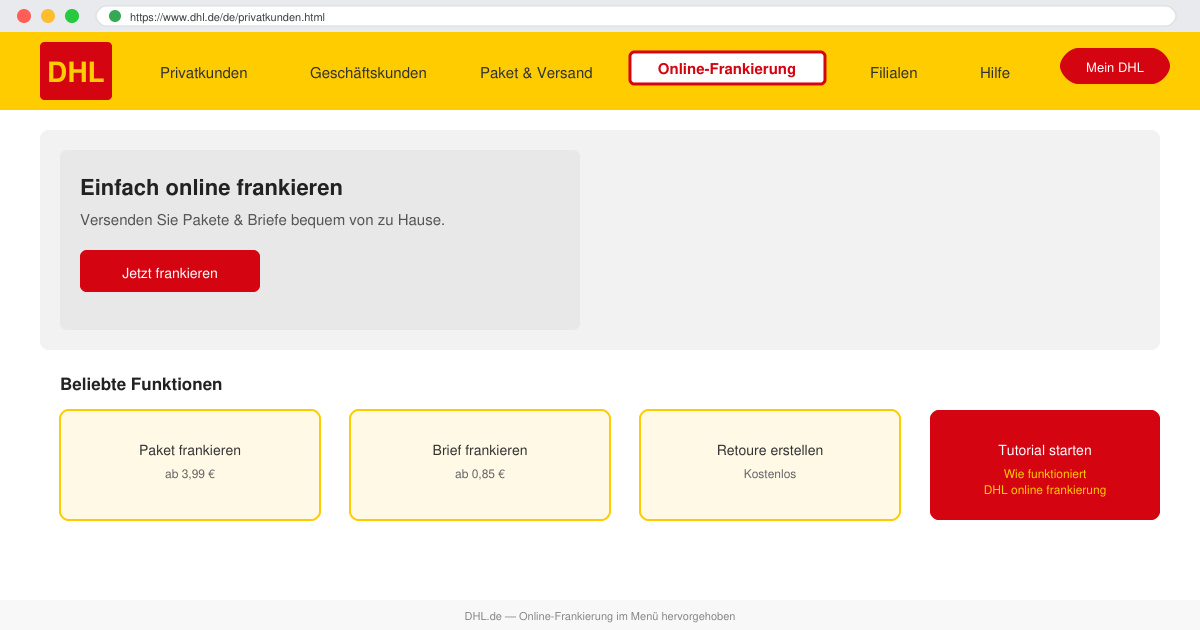Maximize the window with green button
The width and height of the screenshot is (1200, 630).
(72, 16)
